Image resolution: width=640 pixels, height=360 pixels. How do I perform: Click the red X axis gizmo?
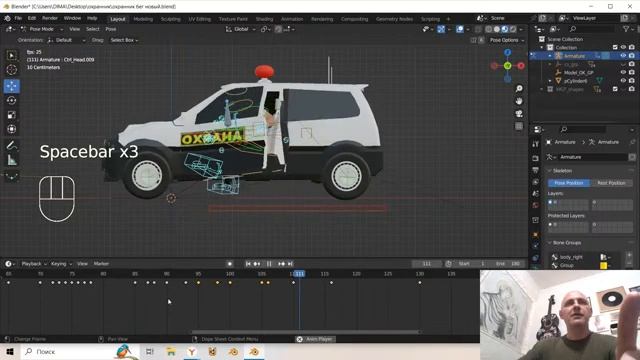click(521, 66)
